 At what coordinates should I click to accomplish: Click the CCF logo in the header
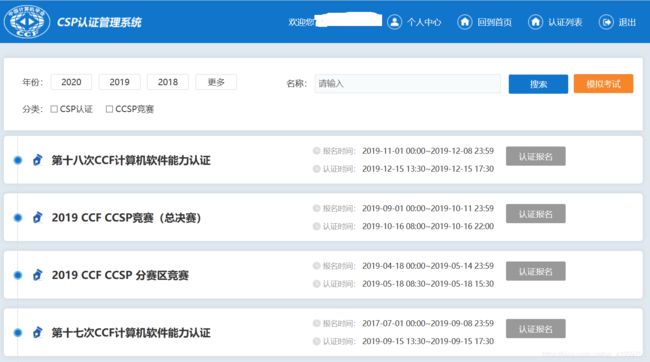27,22
